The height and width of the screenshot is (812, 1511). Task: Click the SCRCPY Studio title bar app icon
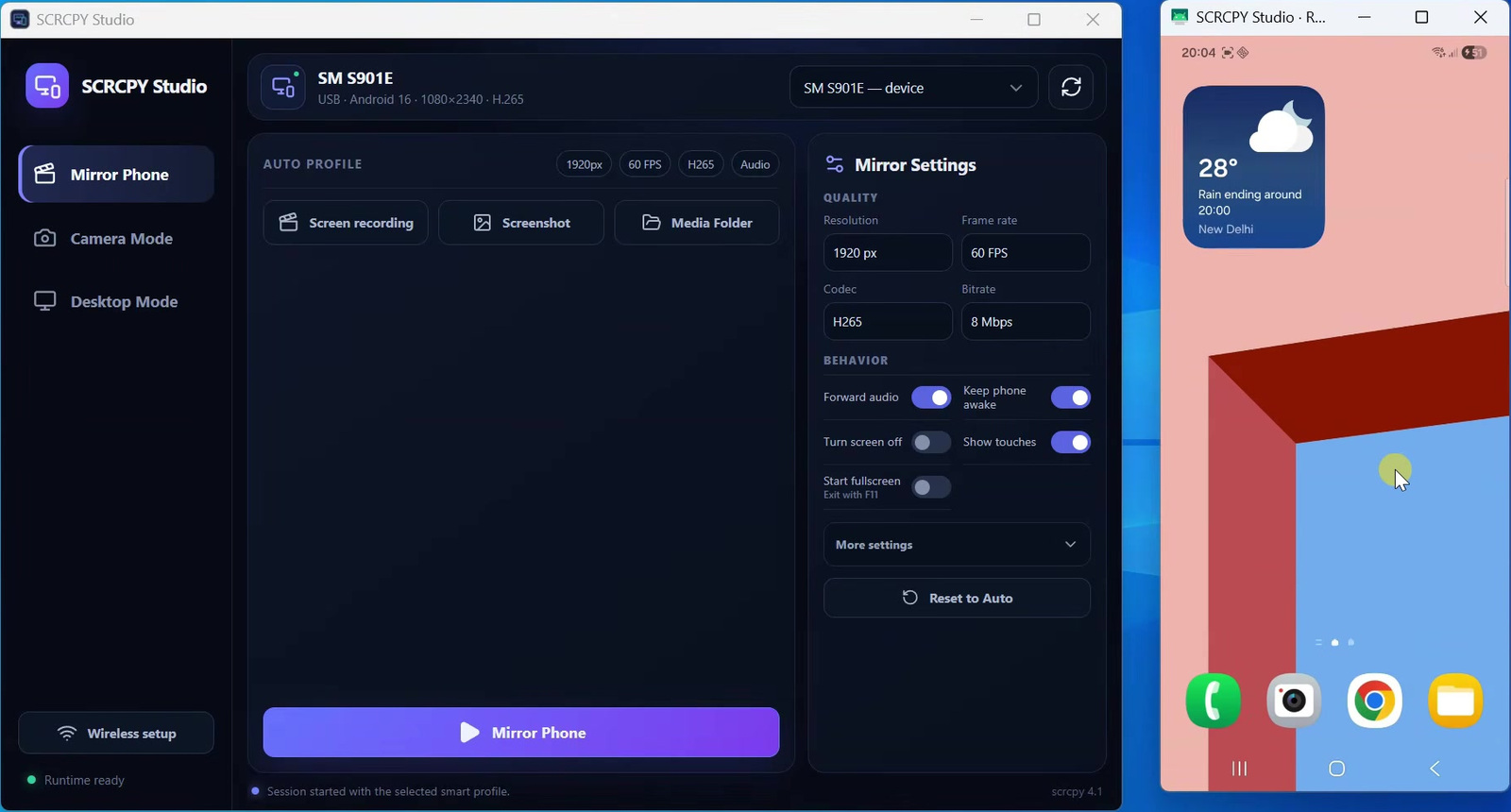(x=20, y=19)
